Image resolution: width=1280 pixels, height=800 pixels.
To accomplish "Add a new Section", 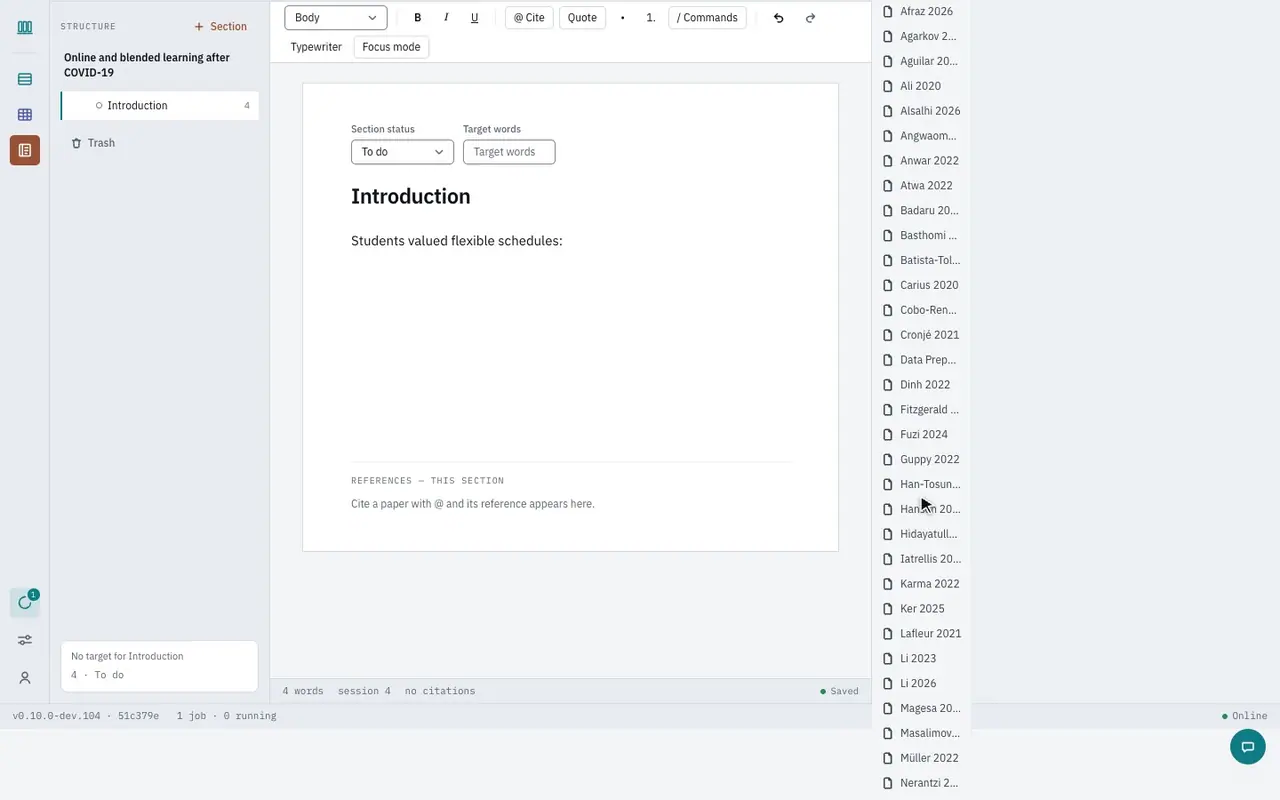I will click(221, 27).
